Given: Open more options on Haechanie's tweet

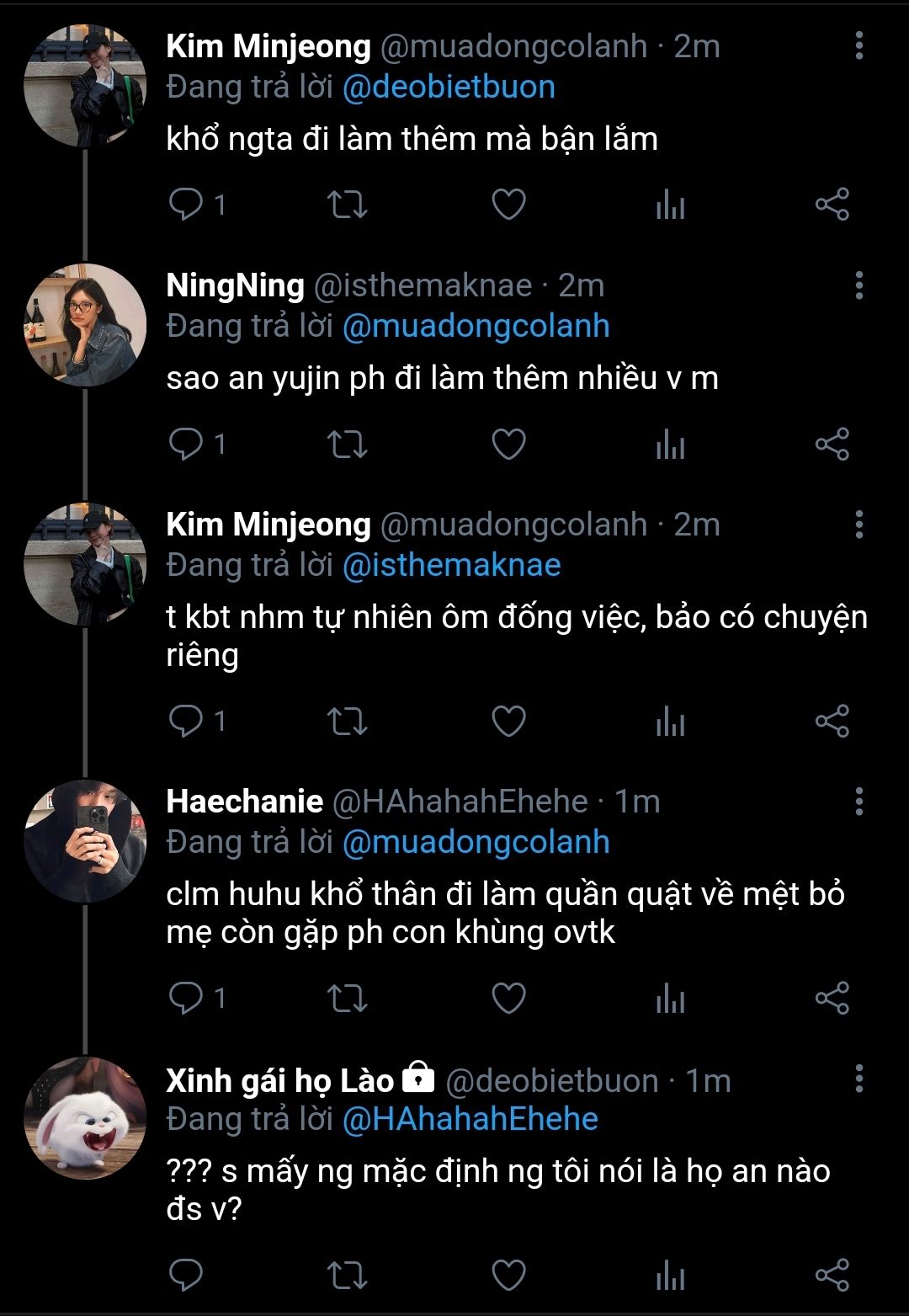Looking at the screenshot, I should (x=858, y=802).
